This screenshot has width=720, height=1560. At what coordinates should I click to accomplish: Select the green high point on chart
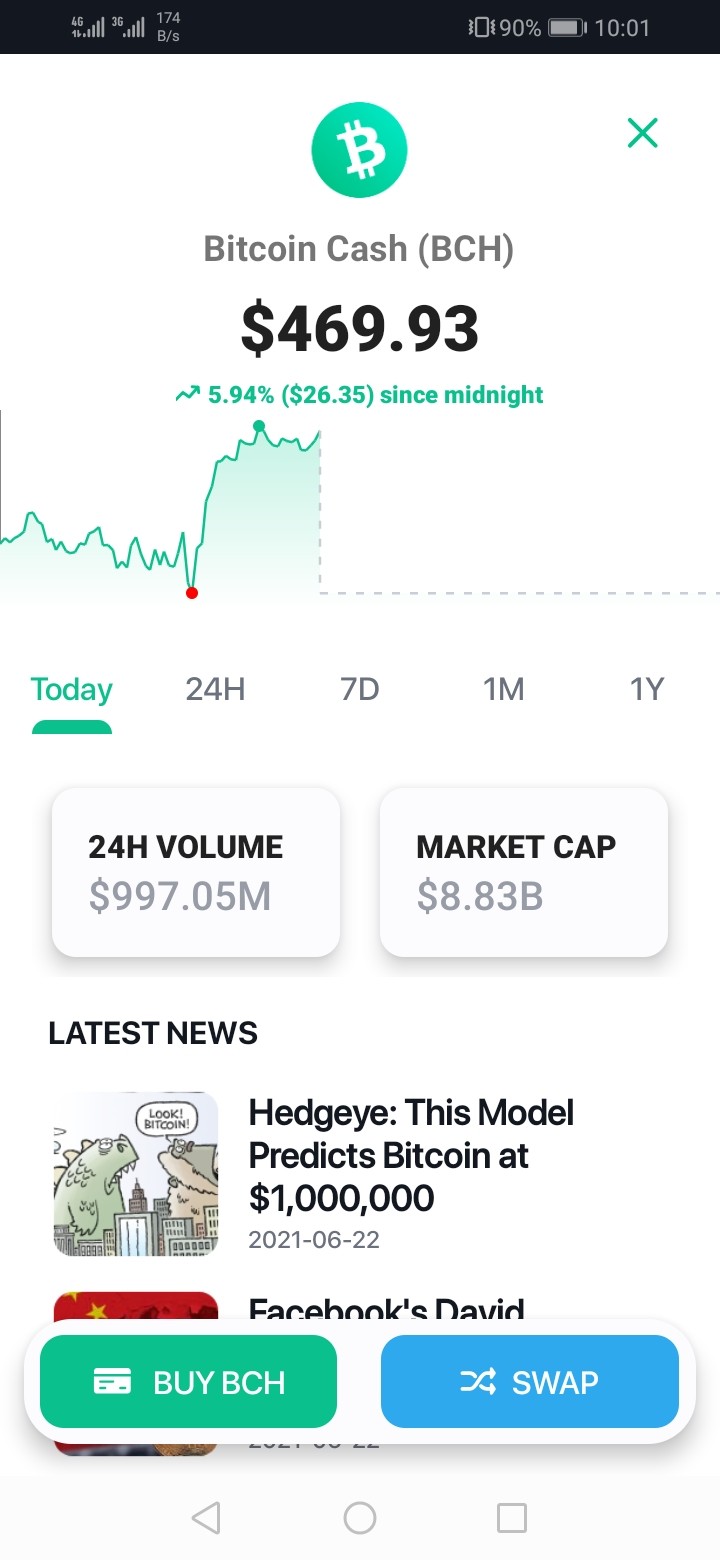[x=259, y=426]
